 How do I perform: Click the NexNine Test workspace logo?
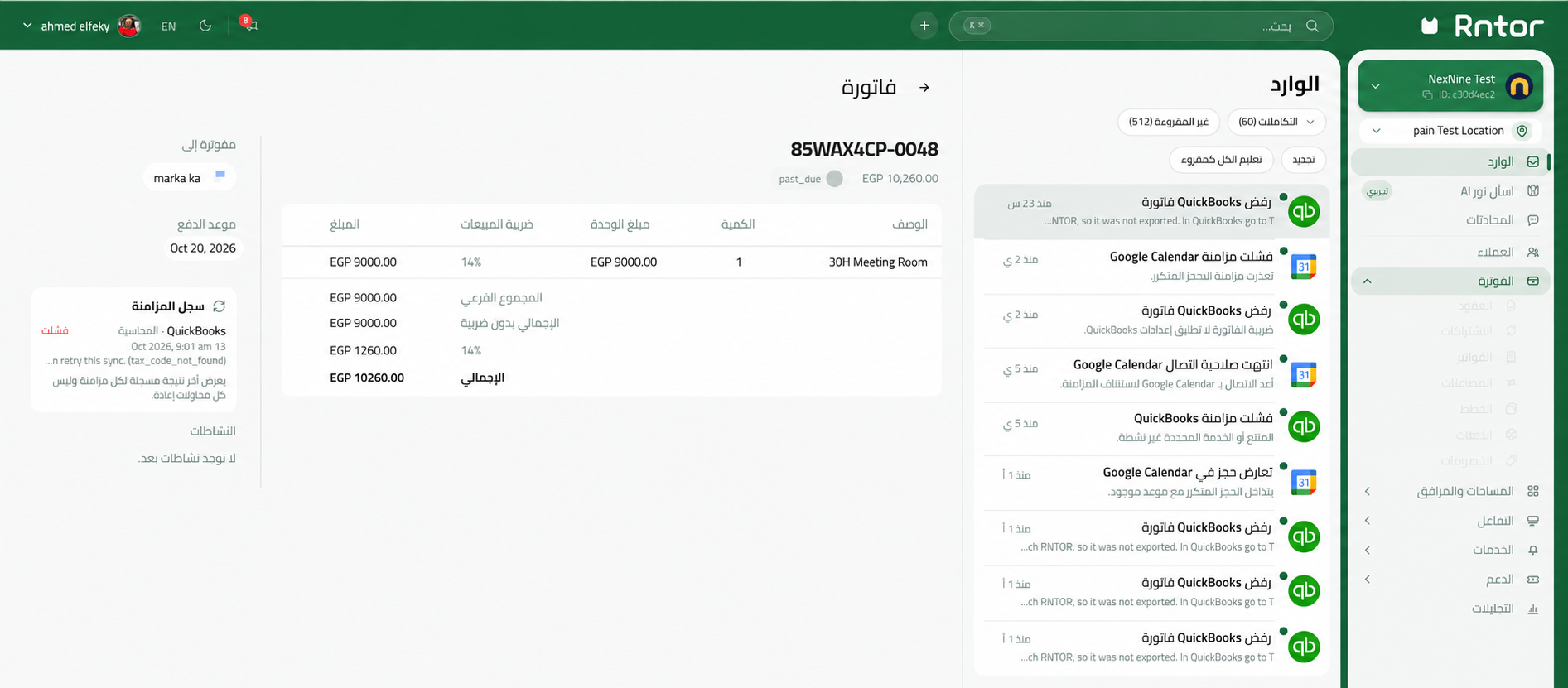[x=1519, y=86]
